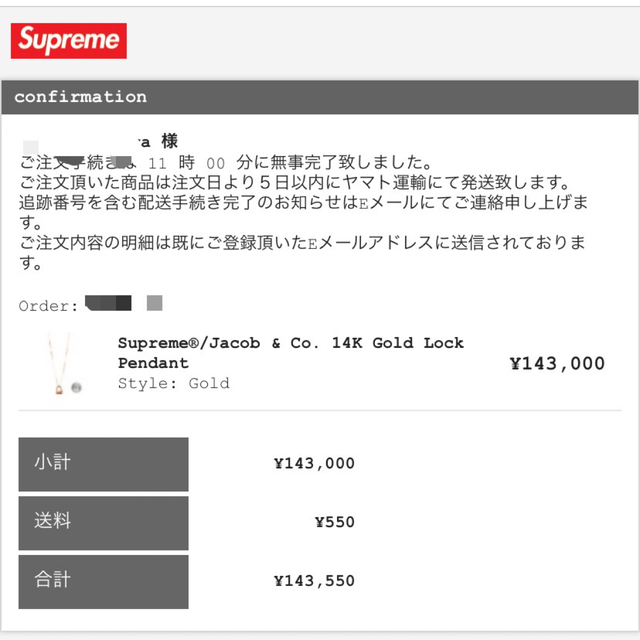The image size is (640, 640).
Task: Click the small gray square beside order number
Action: click(x=155, y=303)
